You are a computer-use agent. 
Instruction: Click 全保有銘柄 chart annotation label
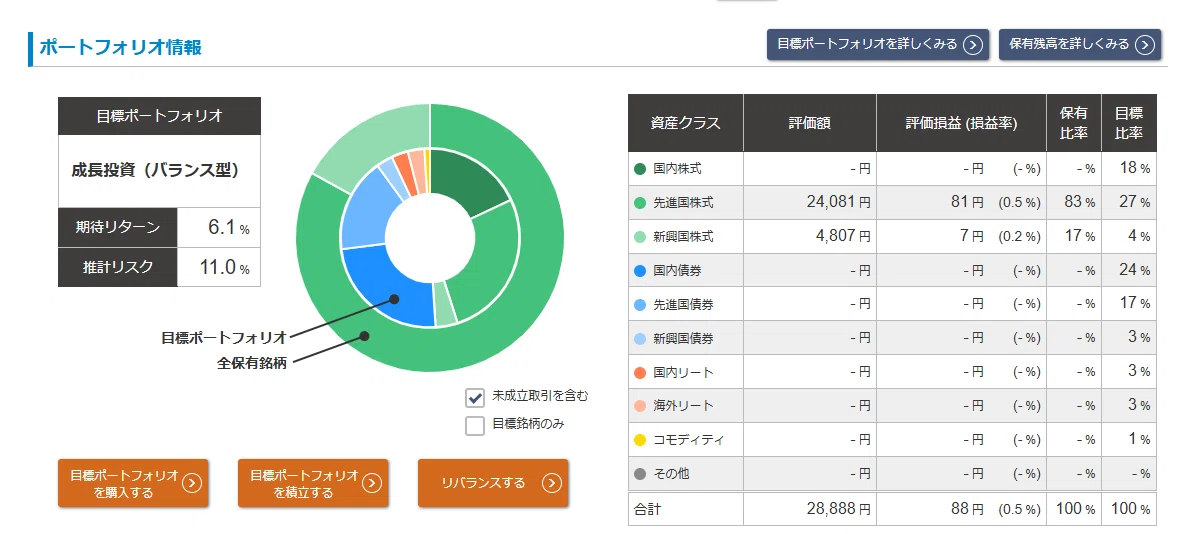point(252,363)
